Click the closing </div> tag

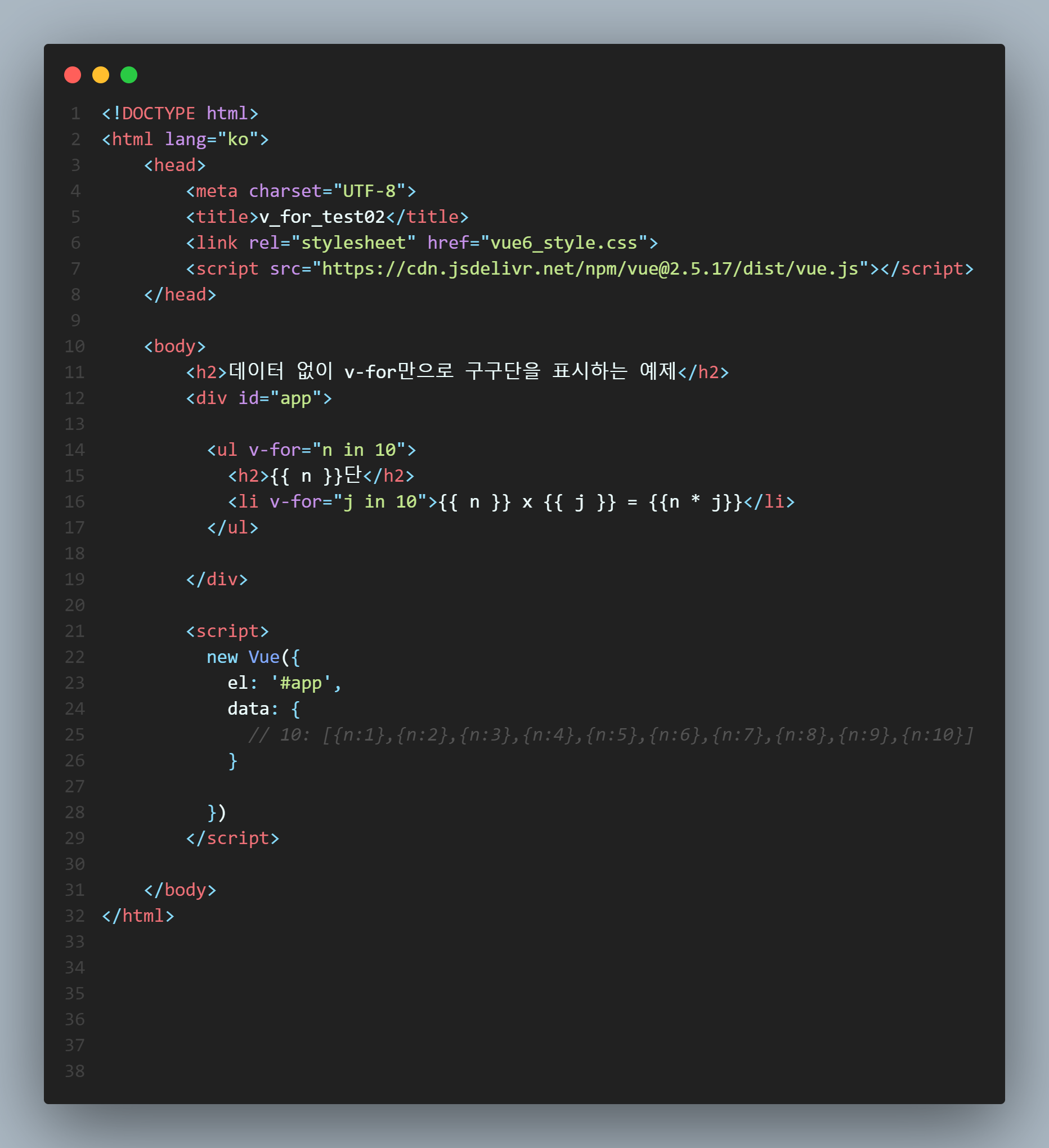coord(217,580)
